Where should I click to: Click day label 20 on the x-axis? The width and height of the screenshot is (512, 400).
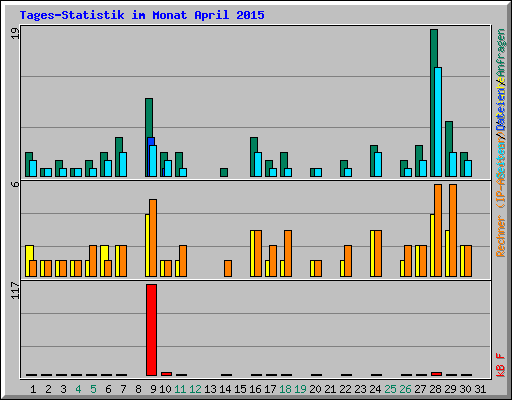315,389
